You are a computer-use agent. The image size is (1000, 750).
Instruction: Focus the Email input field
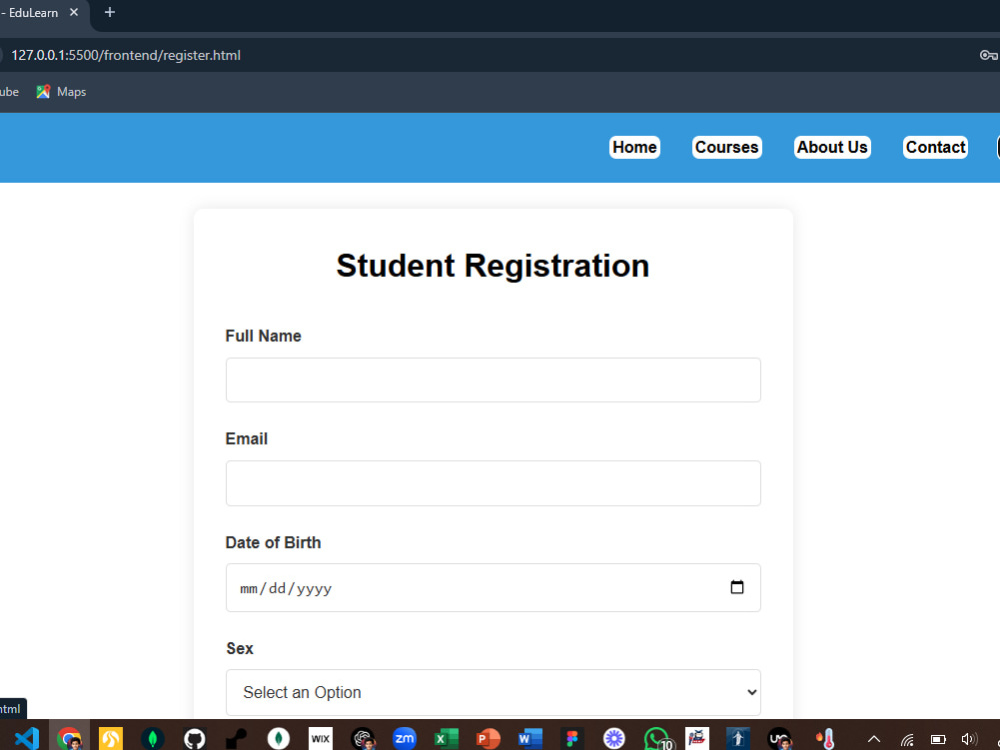(x=493, y=483)
